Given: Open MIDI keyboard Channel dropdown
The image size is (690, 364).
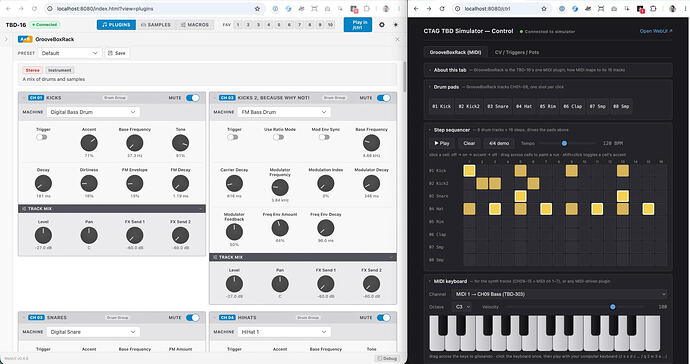Looking at the screenshot, I should (x=561, y=294).
